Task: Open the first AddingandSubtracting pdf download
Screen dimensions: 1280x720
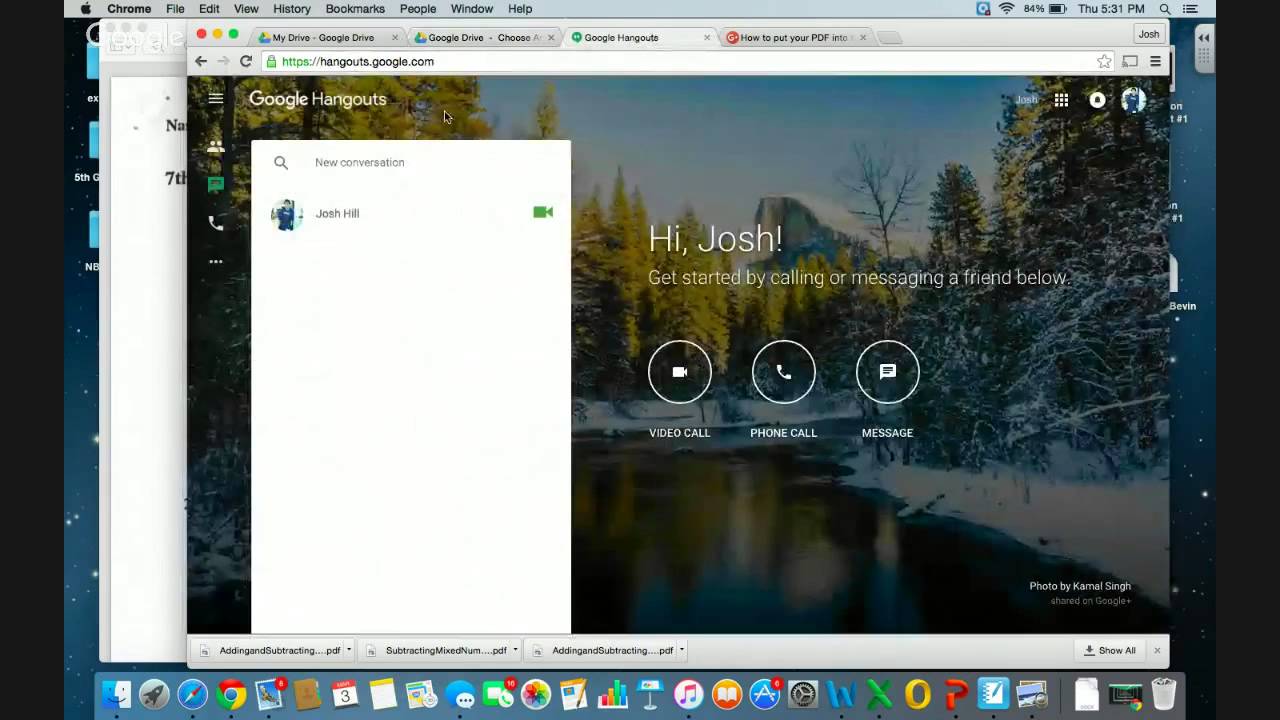Action: click(270, 650)
